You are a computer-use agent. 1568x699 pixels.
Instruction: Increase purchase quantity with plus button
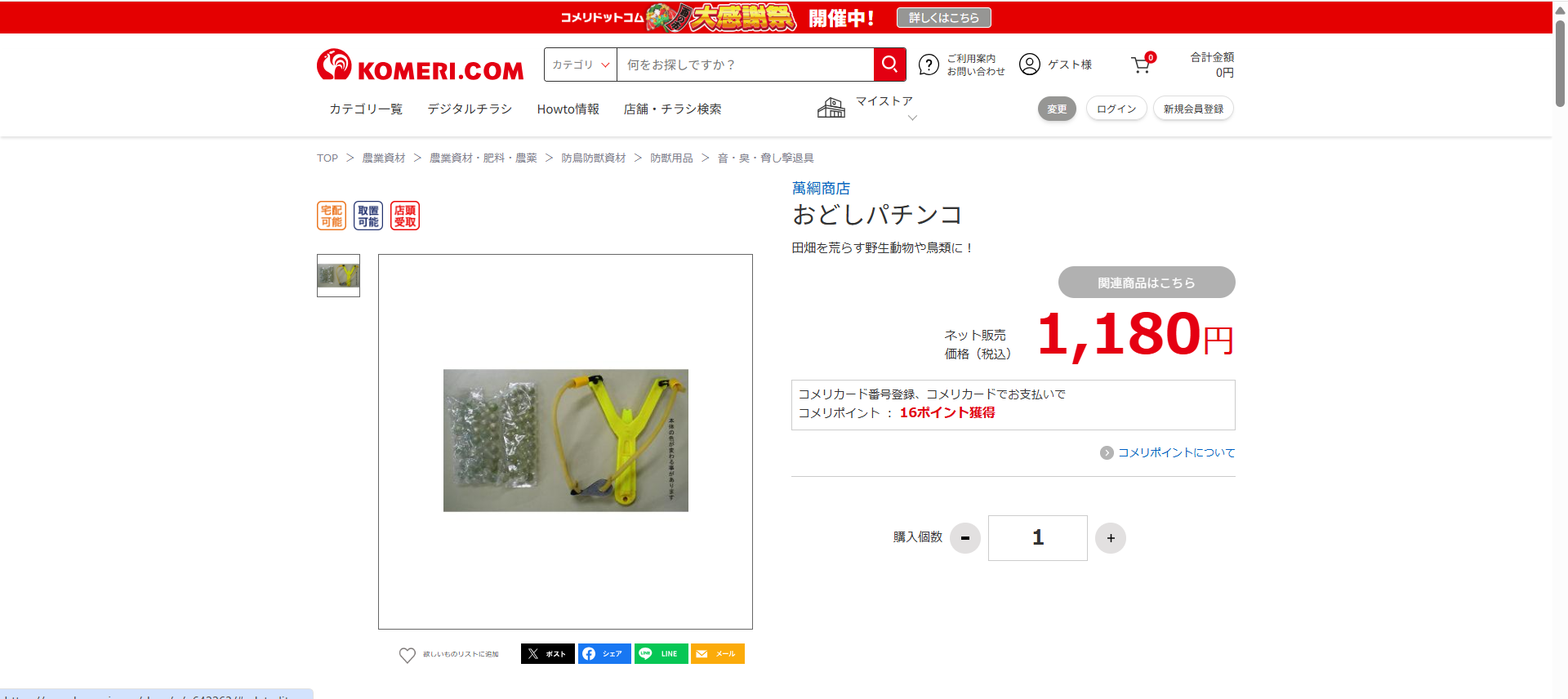[x=1110, y=538]
